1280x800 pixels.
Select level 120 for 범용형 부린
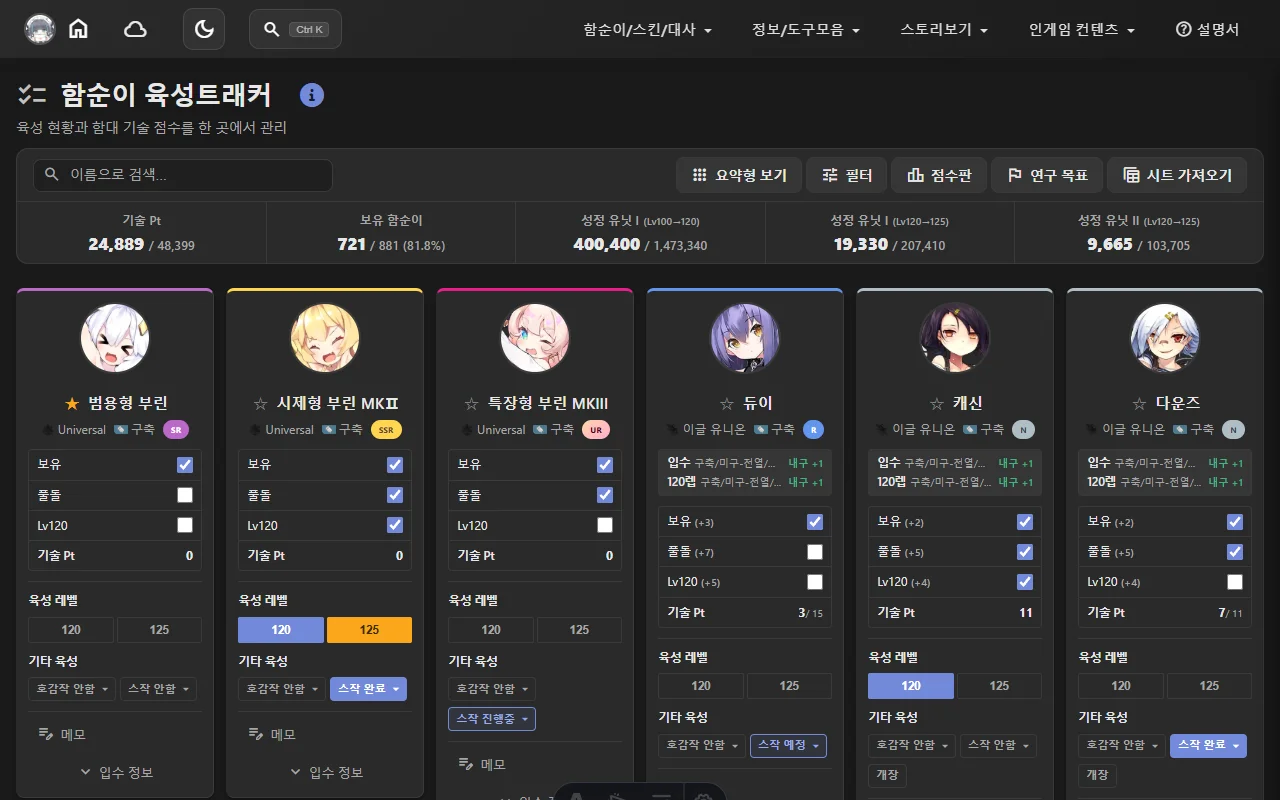tap(71, 630)
